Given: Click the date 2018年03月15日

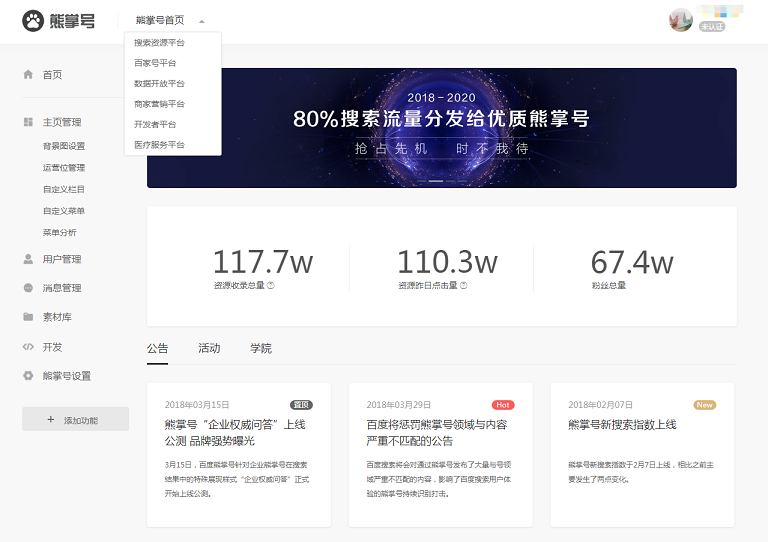Looking at the screenshot, I should tap(197, 405).
